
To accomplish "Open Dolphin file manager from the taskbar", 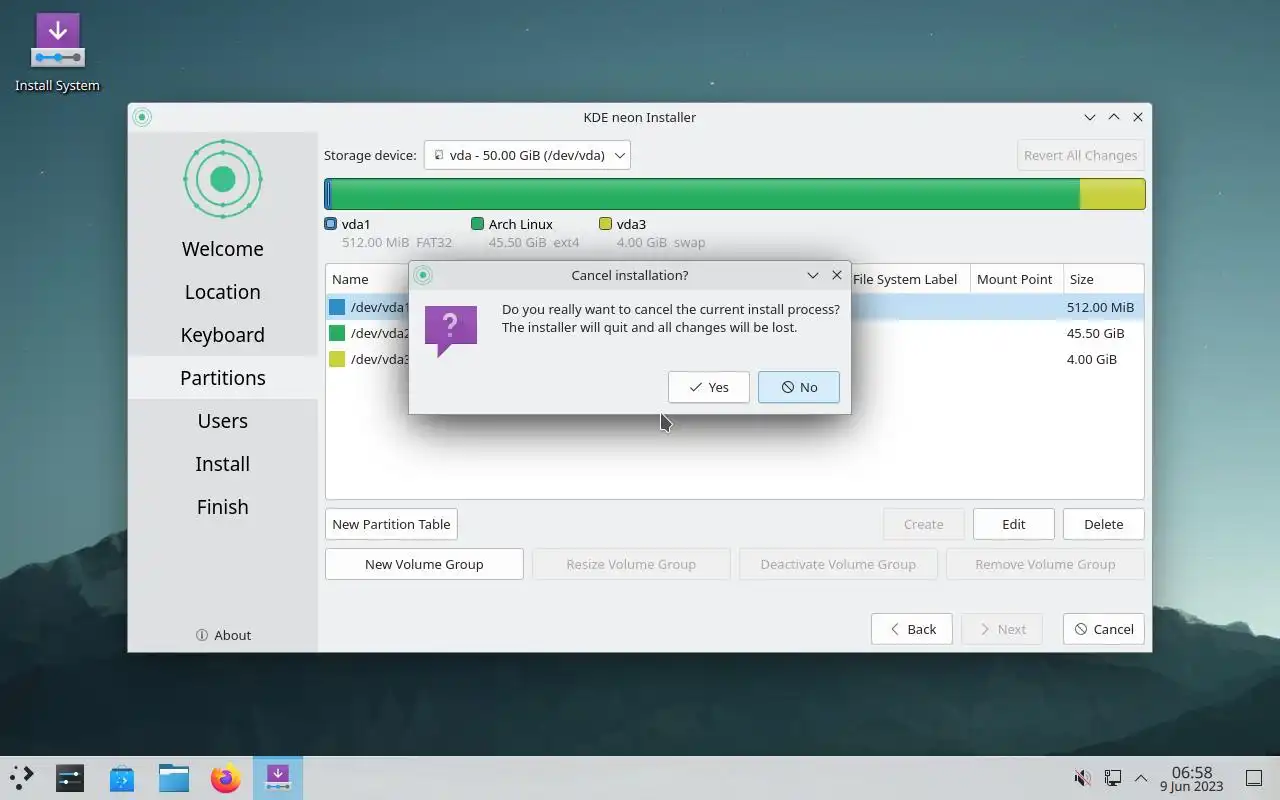I will click(x=174, y=777).
